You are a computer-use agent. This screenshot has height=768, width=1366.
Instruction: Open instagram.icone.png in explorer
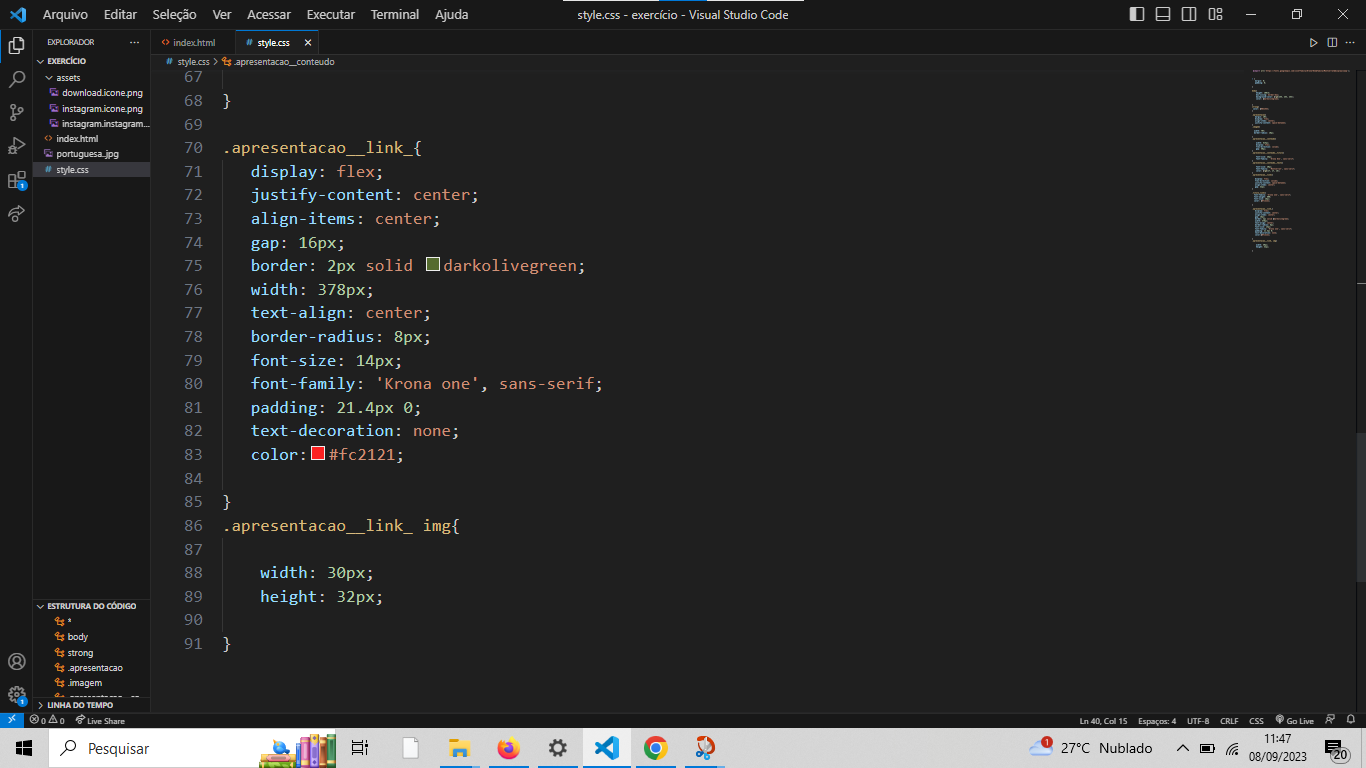(102, 108)
